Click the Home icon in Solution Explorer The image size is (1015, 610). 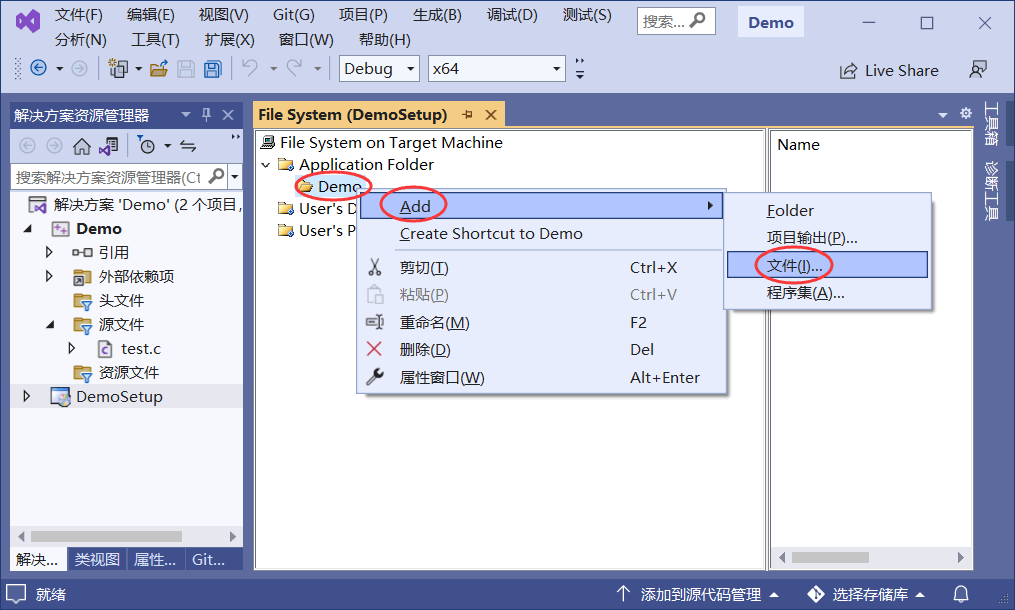[82, 146]
